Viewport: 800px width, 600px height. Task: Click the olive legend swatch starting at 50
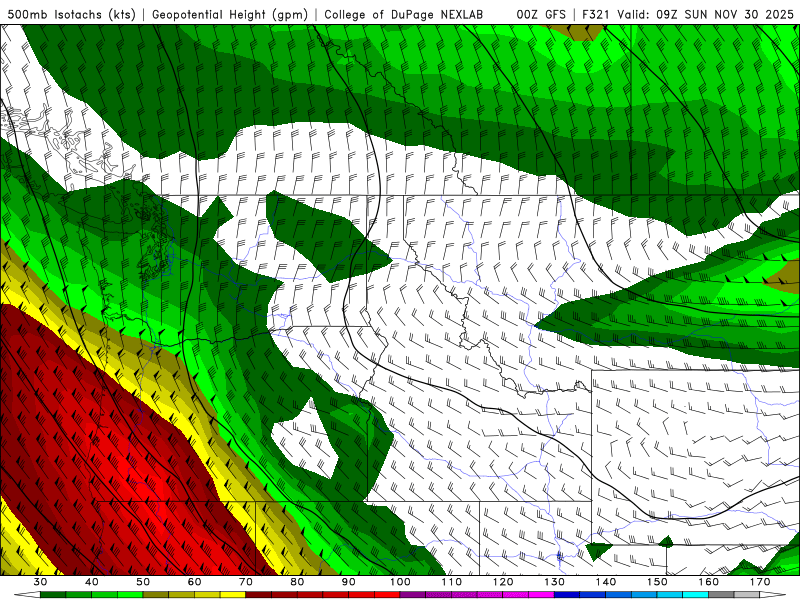point(156,594)
